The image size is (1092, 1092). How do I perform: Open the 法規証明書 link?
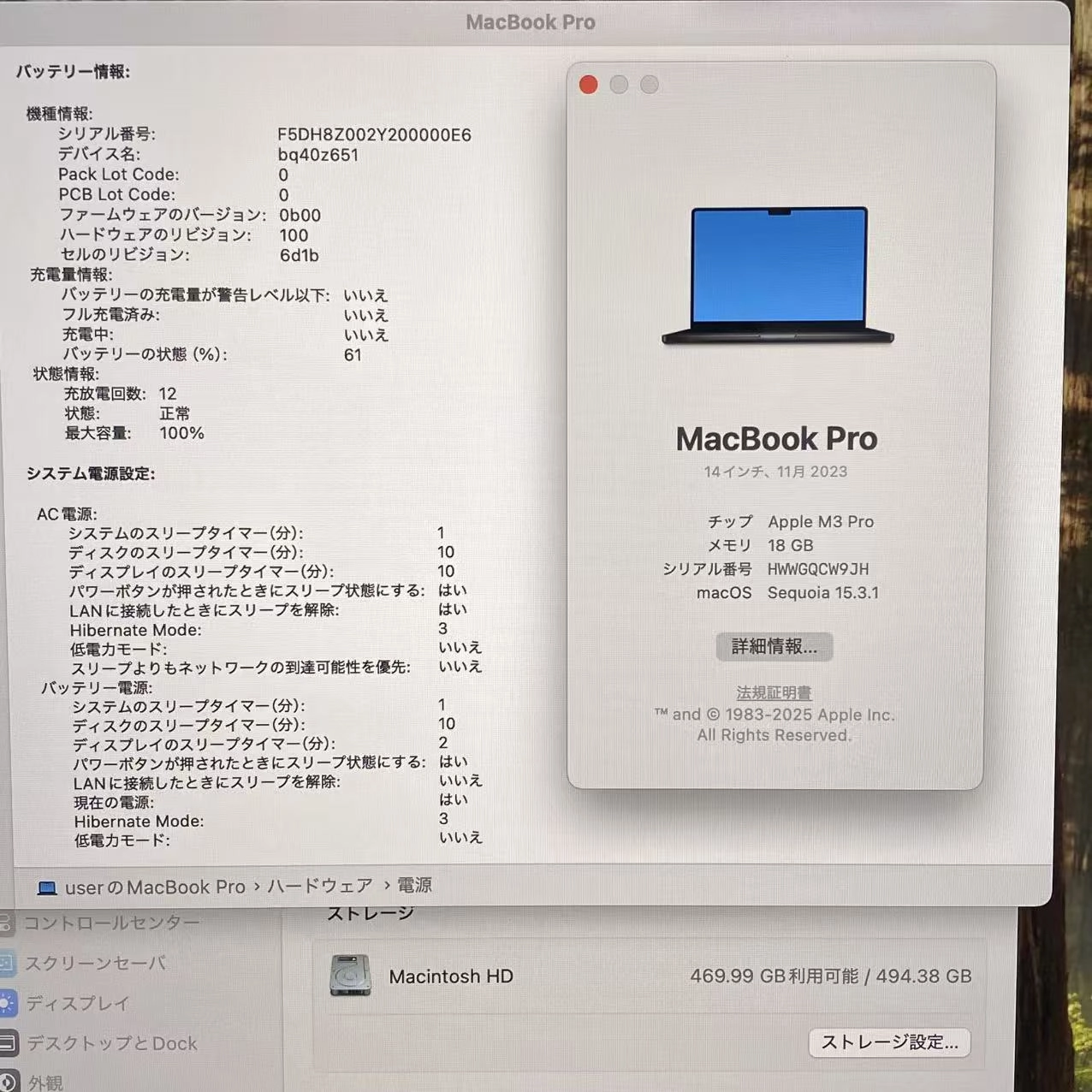(x=774, y=692)
